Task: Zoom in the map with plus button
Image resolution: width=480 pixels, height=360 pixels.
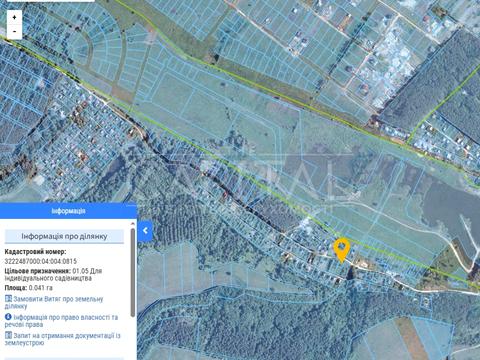Action: [x=14, y=17]
